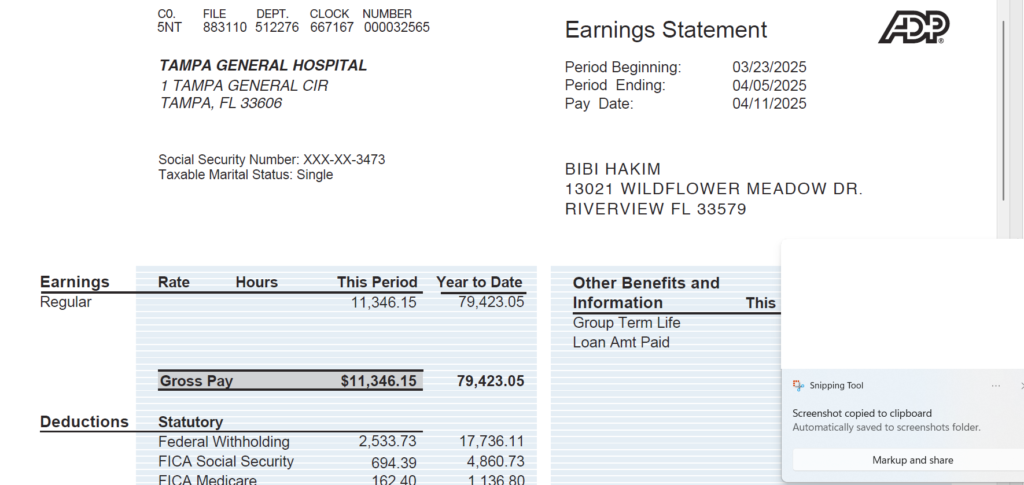Click the Regular earnings row label
Image resolution: width=1024 pixels, height=485 pixels.
pos(66,302)
